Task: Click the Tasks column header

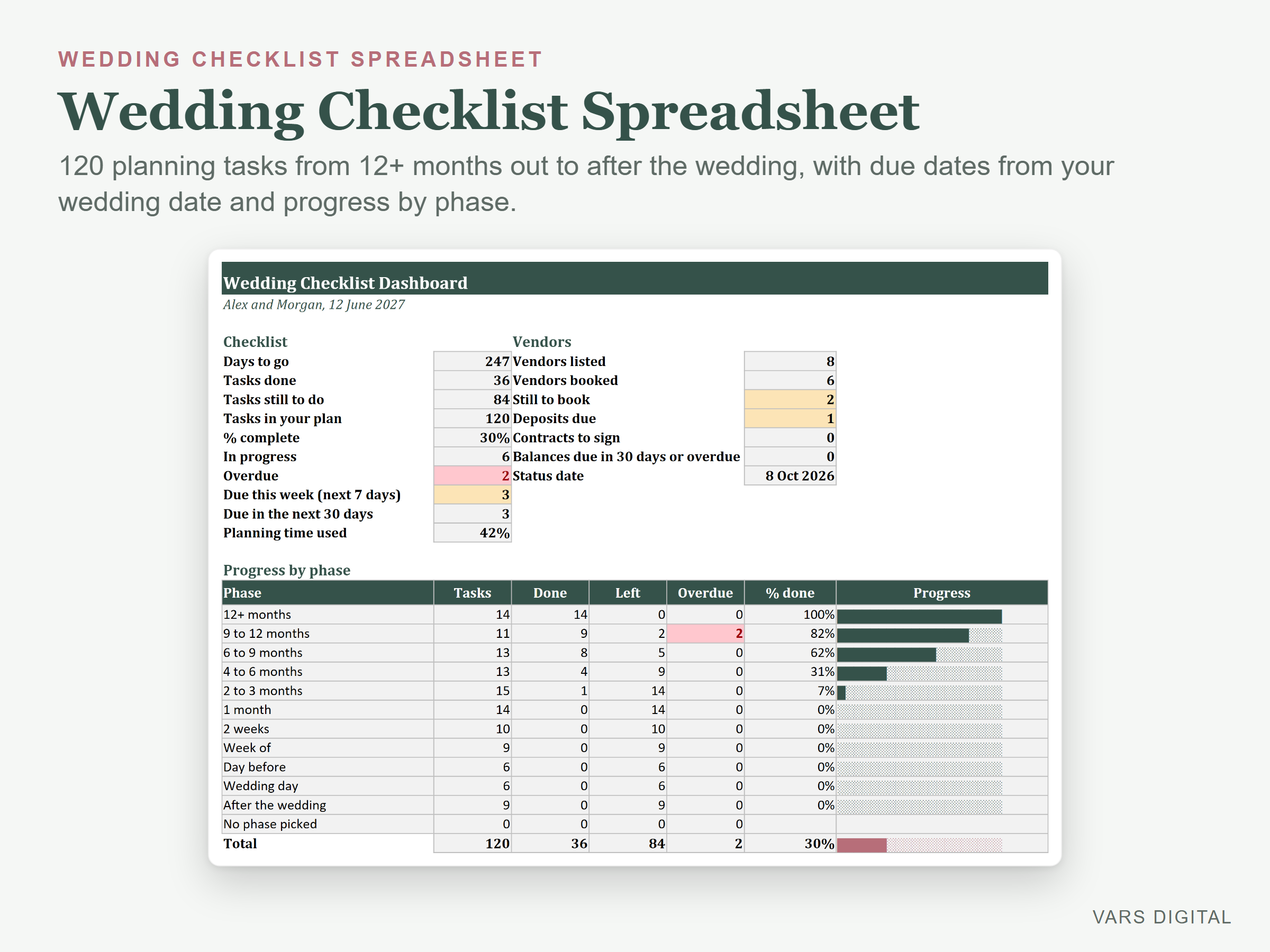Action: [473, 593]
